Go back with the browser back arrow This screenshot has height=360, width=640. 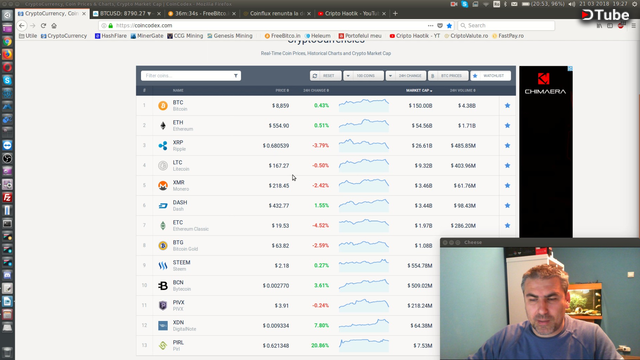pos(22,25)
